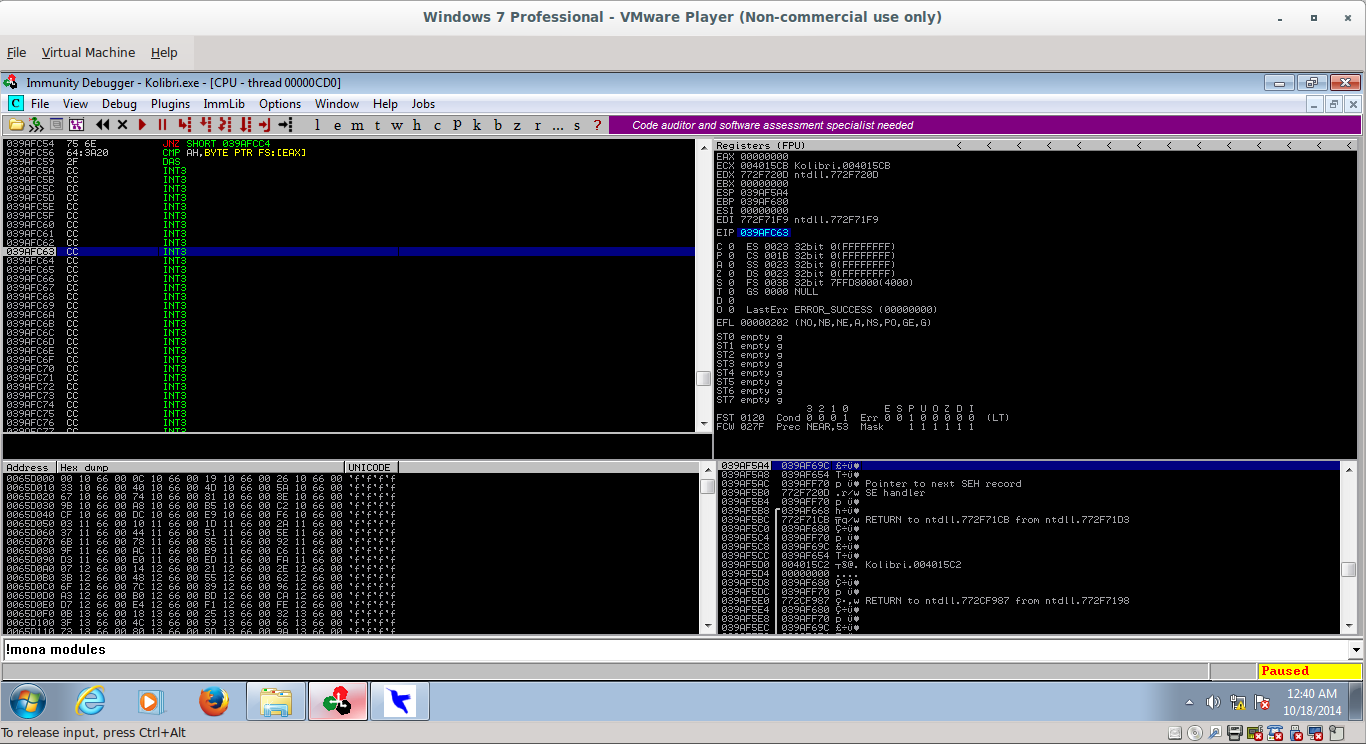The width and height of the screenshot is (1366, 744).
Task: Open Firefox from the taskbar
Action: tap(213, 702)
